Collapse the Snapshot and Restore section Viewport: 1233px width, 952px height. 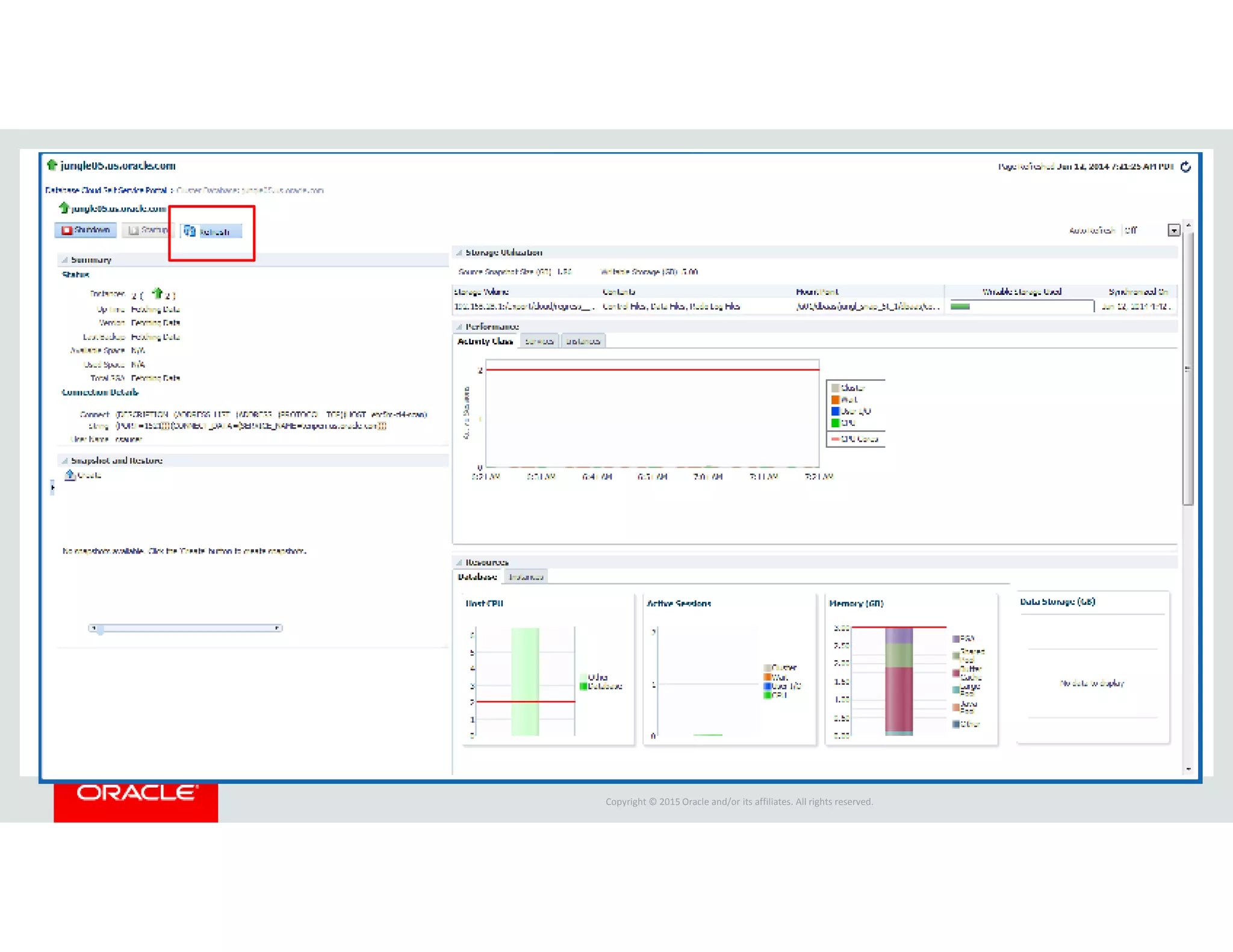coord(64,461)
